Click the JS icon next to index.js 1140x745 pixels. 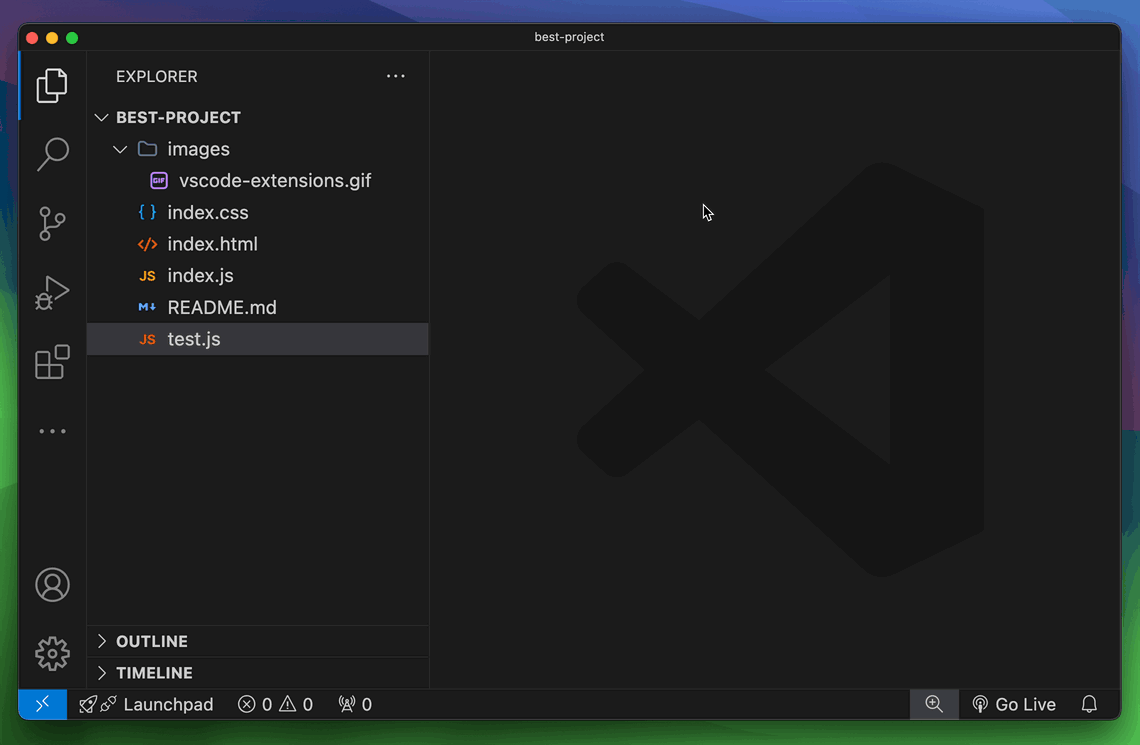click(148, 276)
